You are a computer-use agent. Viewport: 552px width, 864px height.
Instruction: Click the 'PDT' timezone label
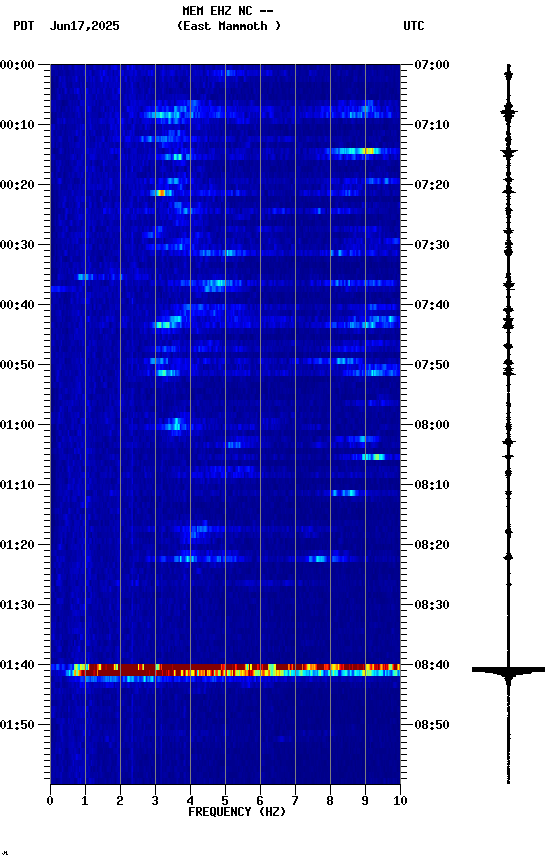pos(24,26)
